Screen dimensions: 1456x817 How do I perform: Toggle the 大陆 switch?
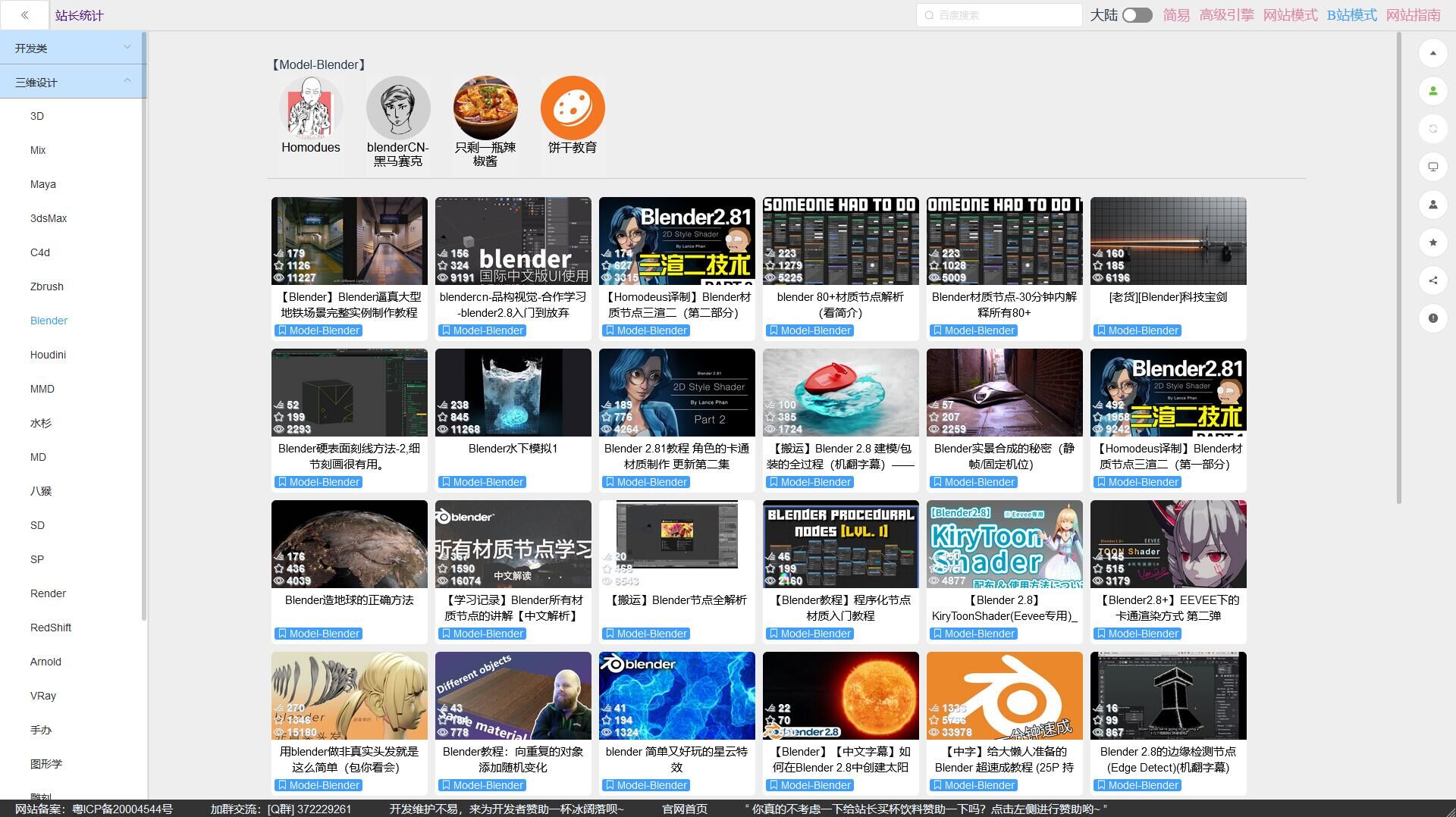(1137, 15)
